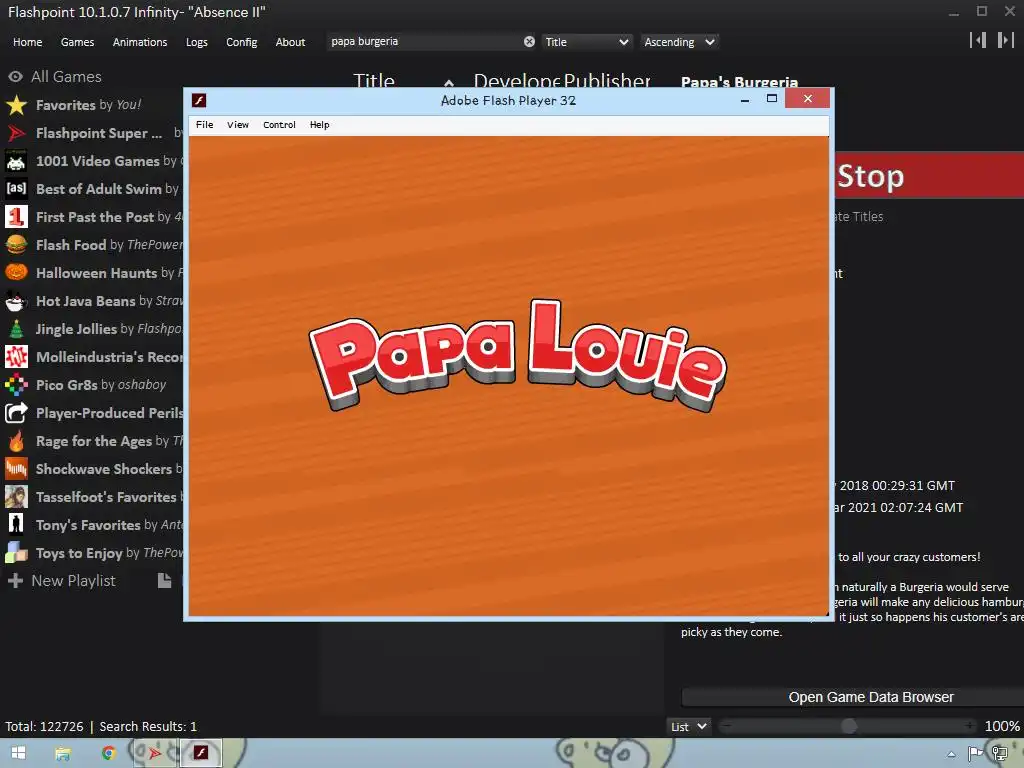Click the Papa Louie logo in Flash Player
Viewport: 1024px width, 768px height.
click(x=517, y=355)
